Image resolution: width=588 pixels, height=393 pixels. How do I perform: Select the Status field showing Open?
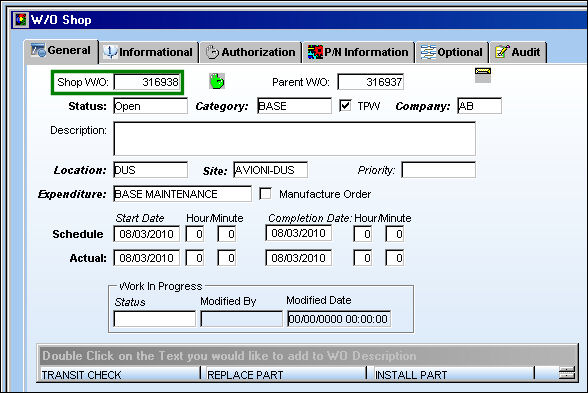(150, 106)
